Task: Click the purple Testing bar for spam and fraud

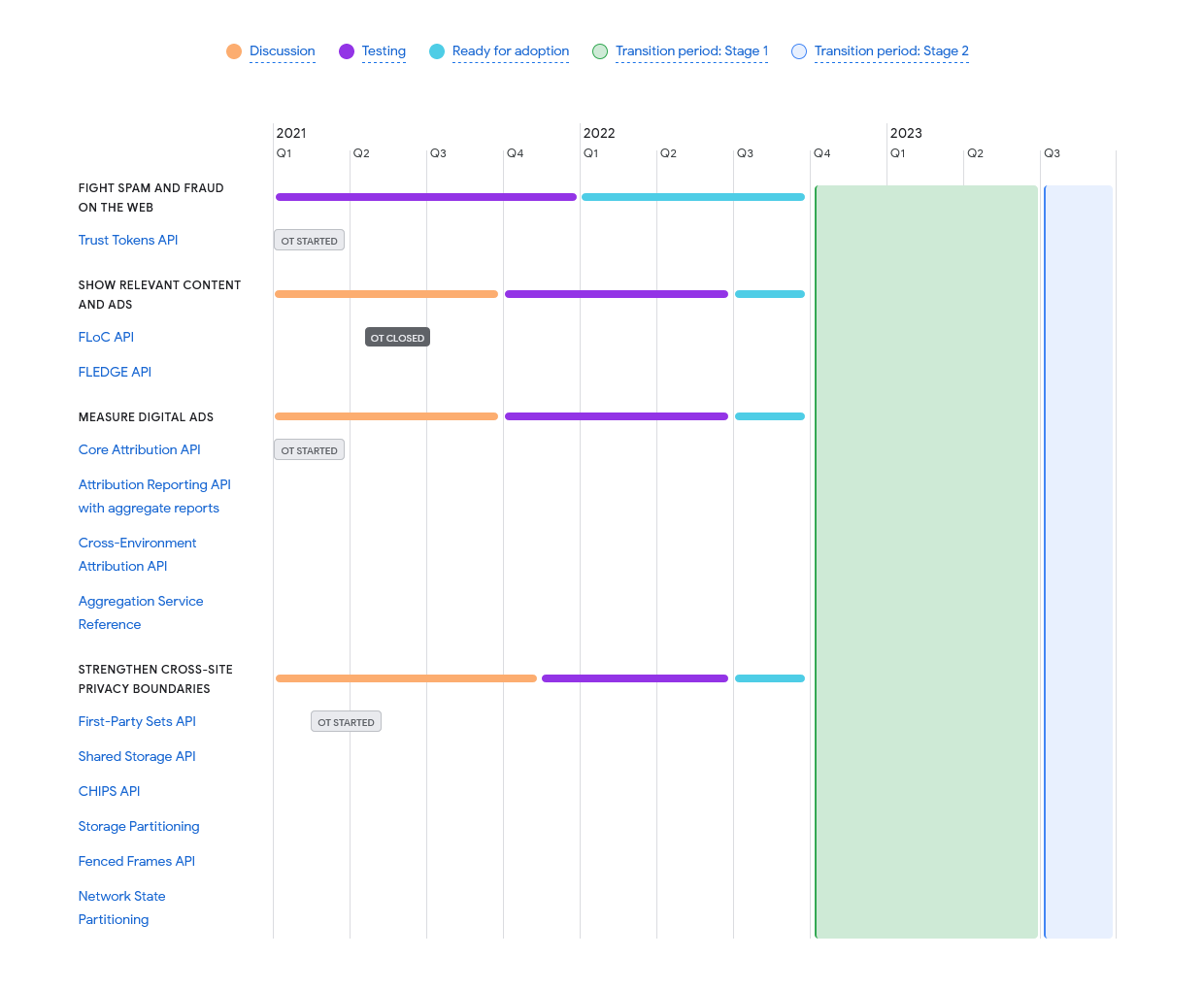Action: [425, 197]
